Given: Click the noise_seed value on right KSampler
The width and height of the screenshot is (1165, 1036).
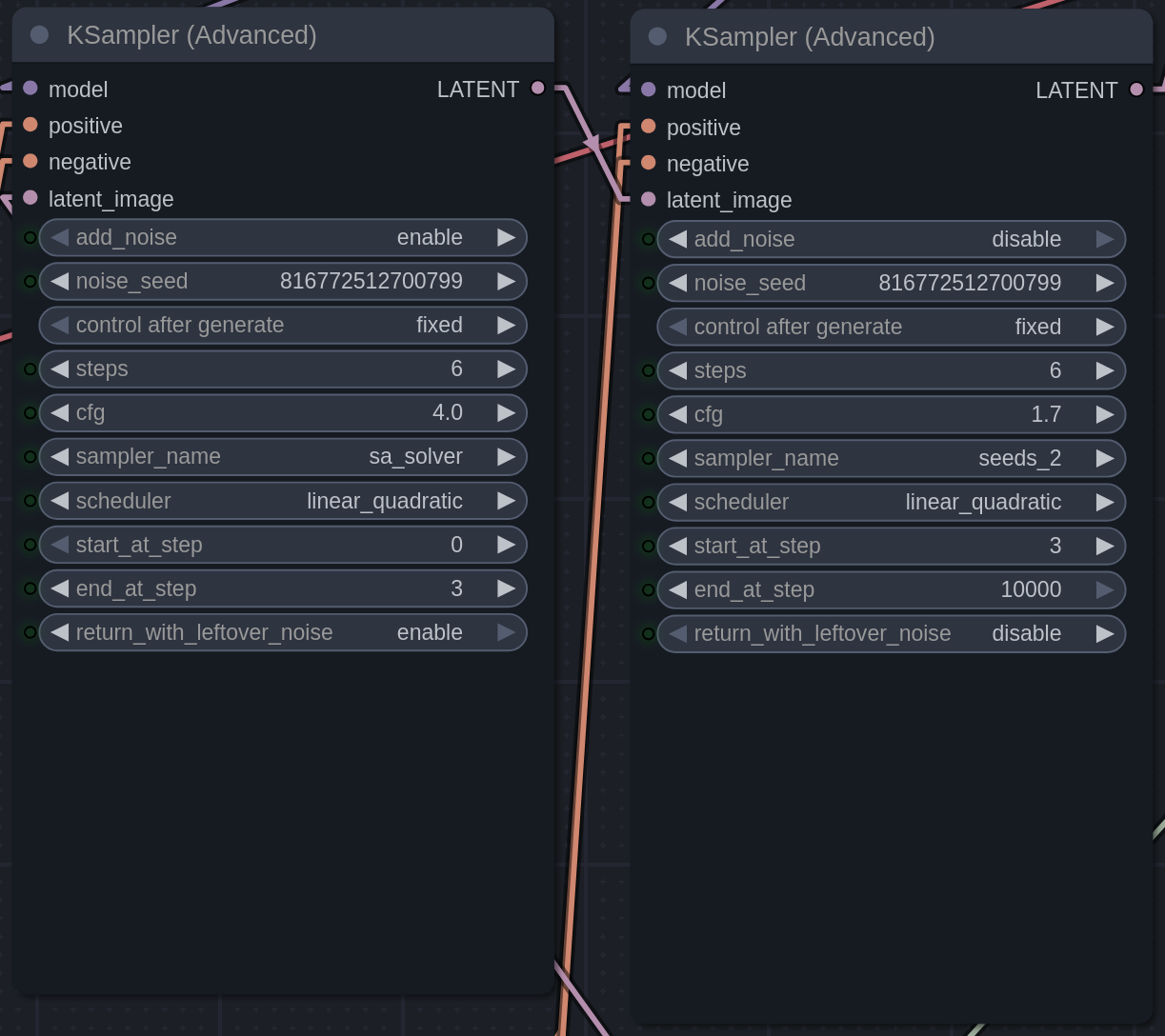Looking at the screenshot, I should 970,284.
